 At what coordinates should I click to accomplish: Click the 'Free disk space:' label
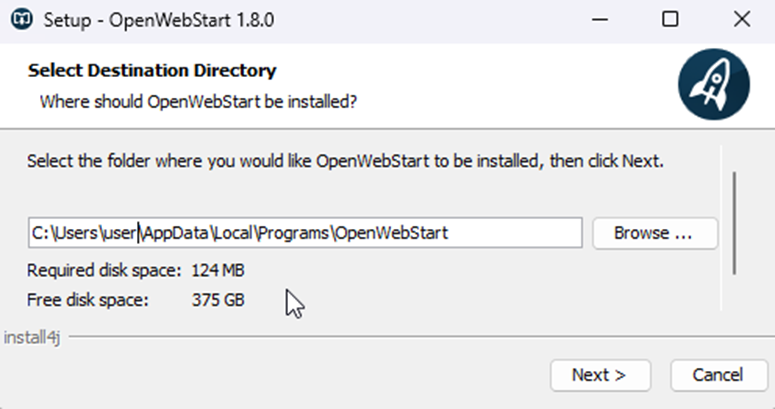(87, 300)
